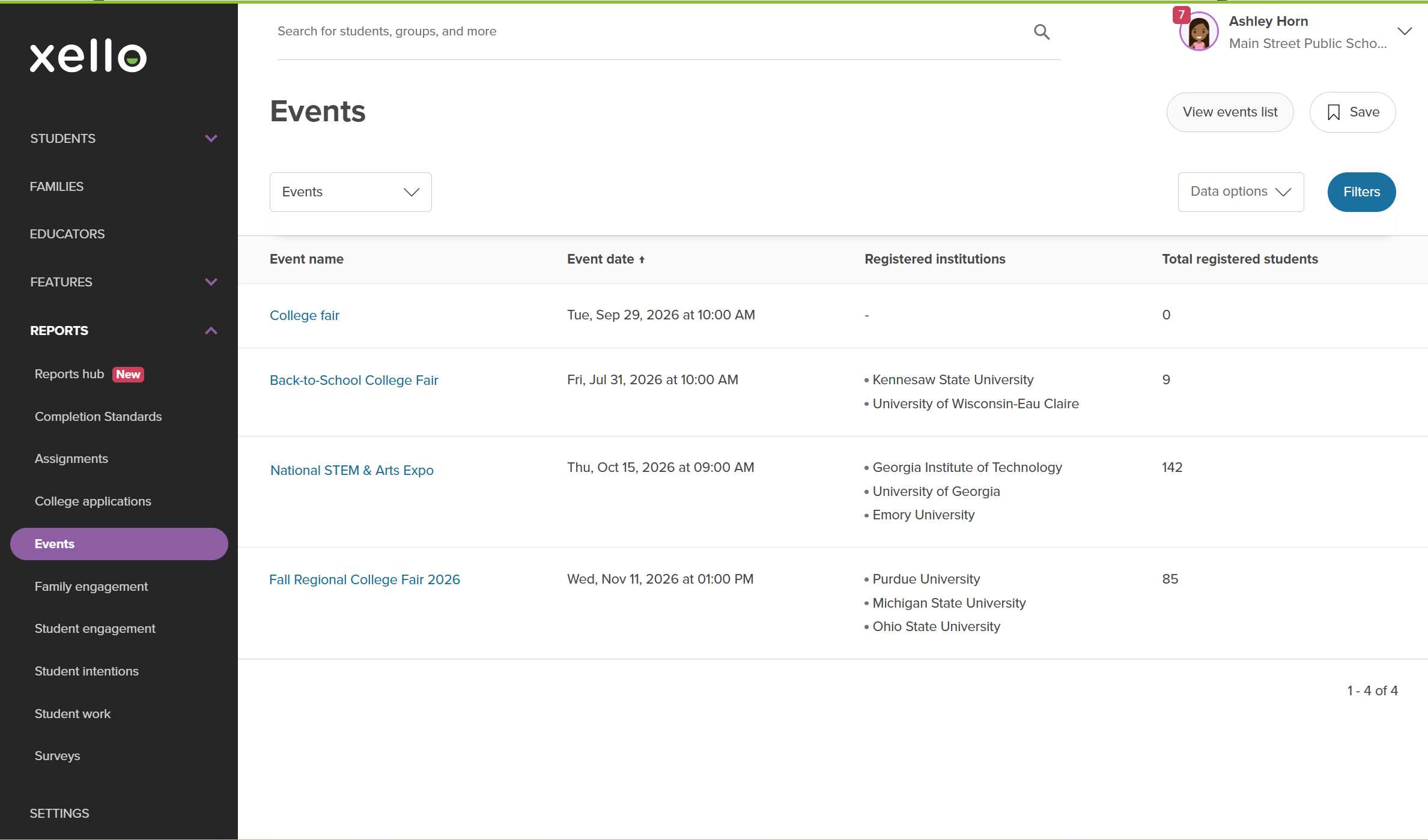Open National STEM & Arts Expo link

[x=351, y=471]
